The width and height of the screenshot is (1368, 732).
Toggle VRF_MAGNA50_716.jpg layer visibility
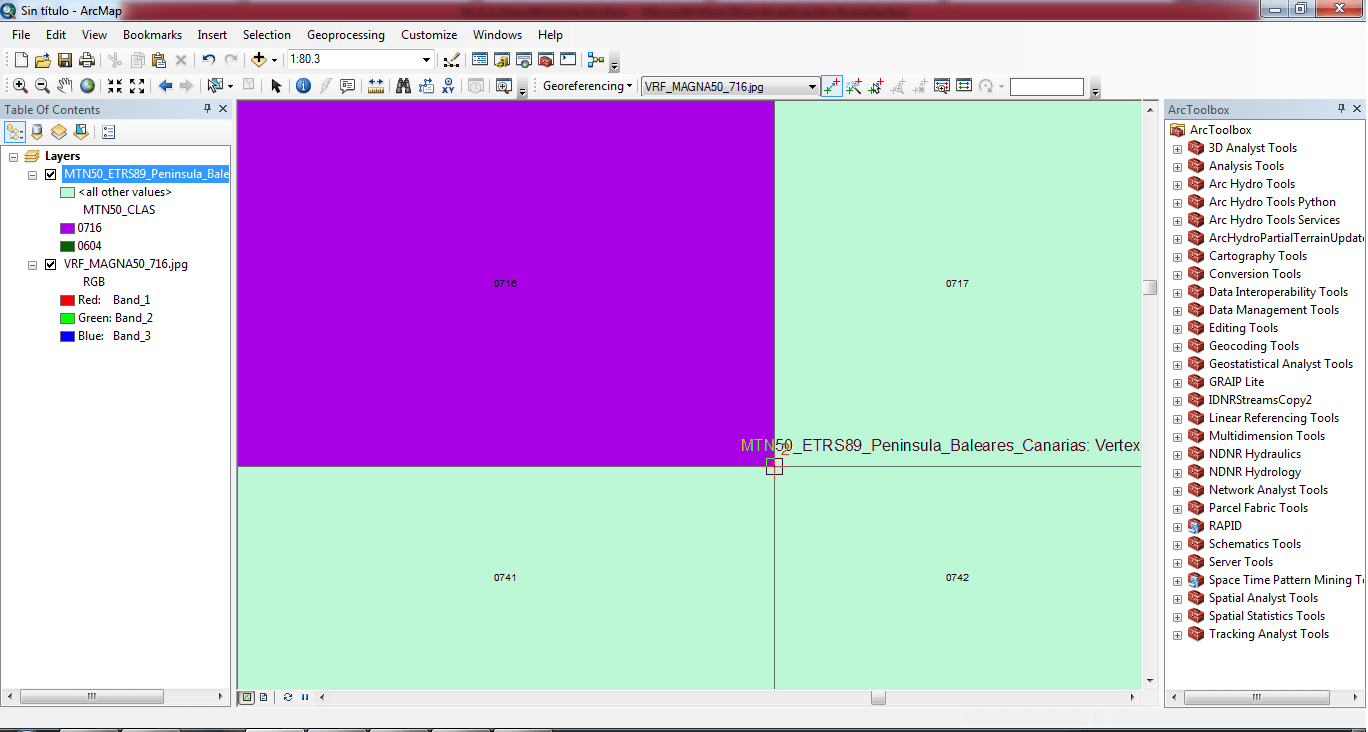(x=51, y=264)
